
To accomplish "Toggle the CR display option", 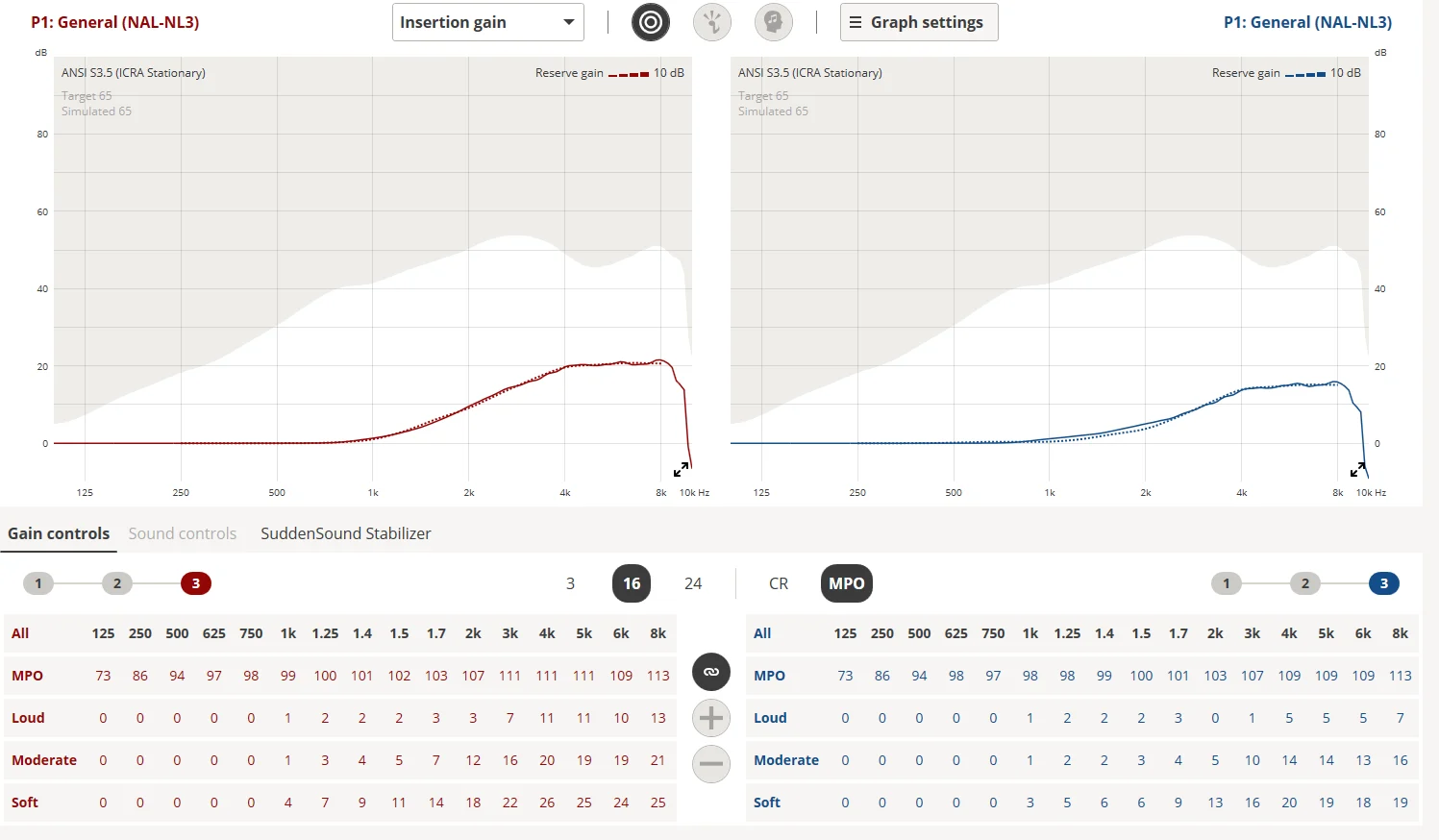I will pos(779,583).
